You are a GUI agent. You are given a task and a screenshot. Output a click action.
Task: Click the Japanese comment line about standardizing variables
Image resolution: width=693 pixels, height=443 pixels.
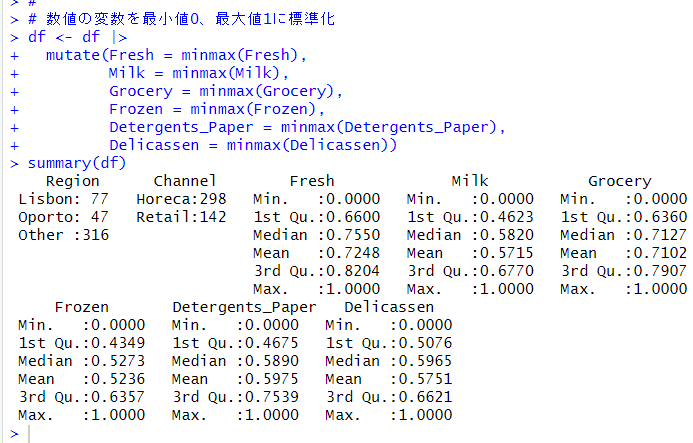(x=181, y=19)
